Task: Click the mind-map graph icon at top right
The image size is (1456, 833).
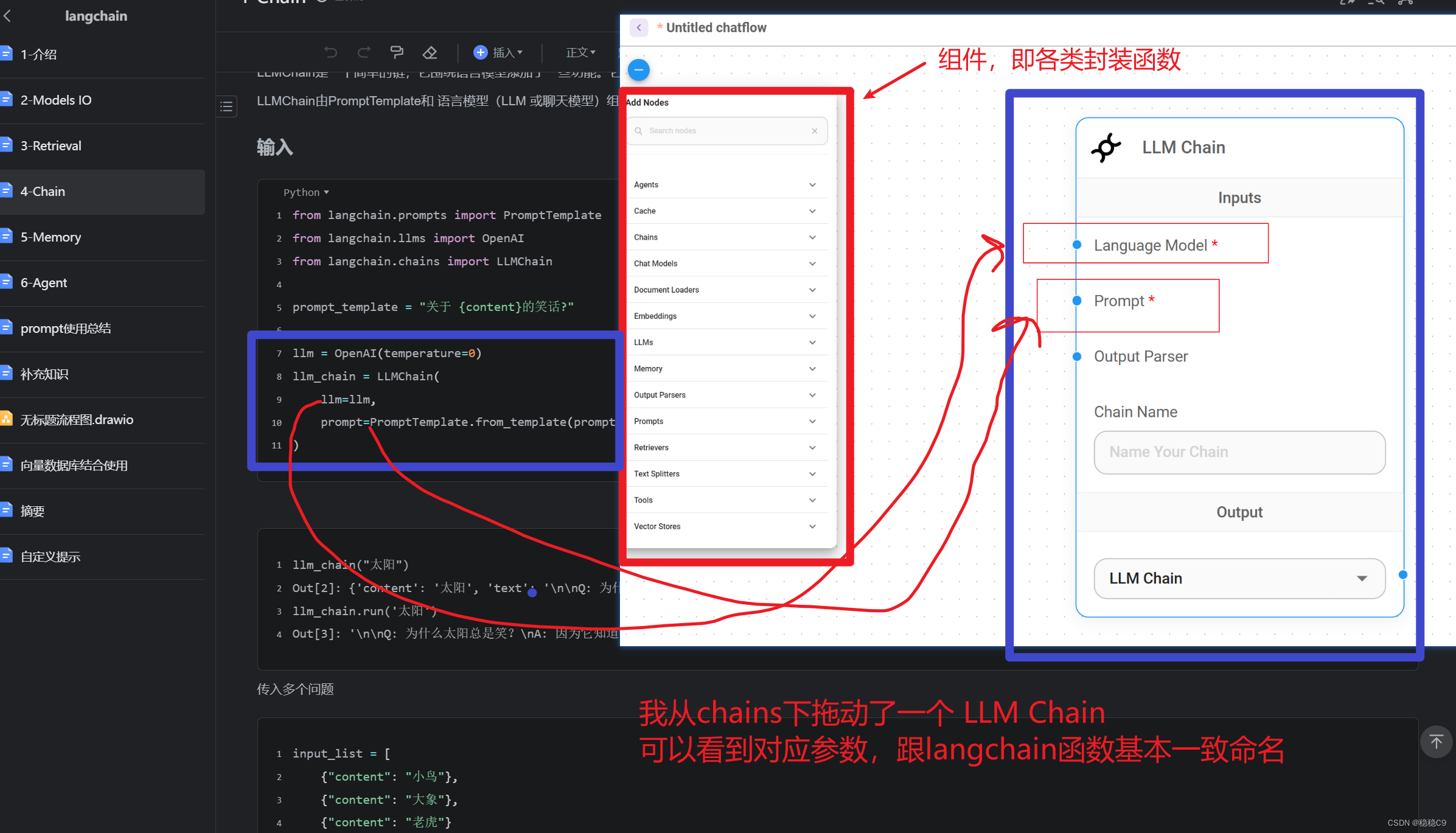Action: pyautogui.click(x=1405, y=3)
